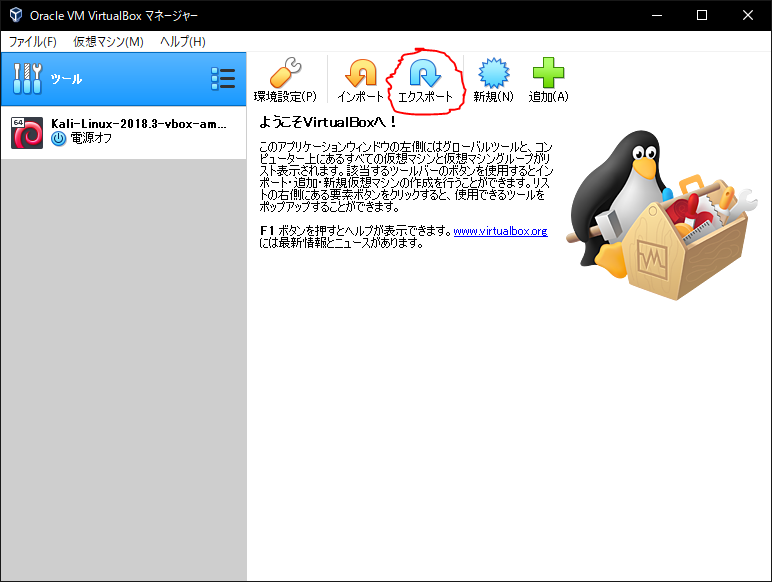Screen dimensions: 772x582
Task: Click the ようこそVirtualBoxへ！ heading text
Action: (327, 122)
